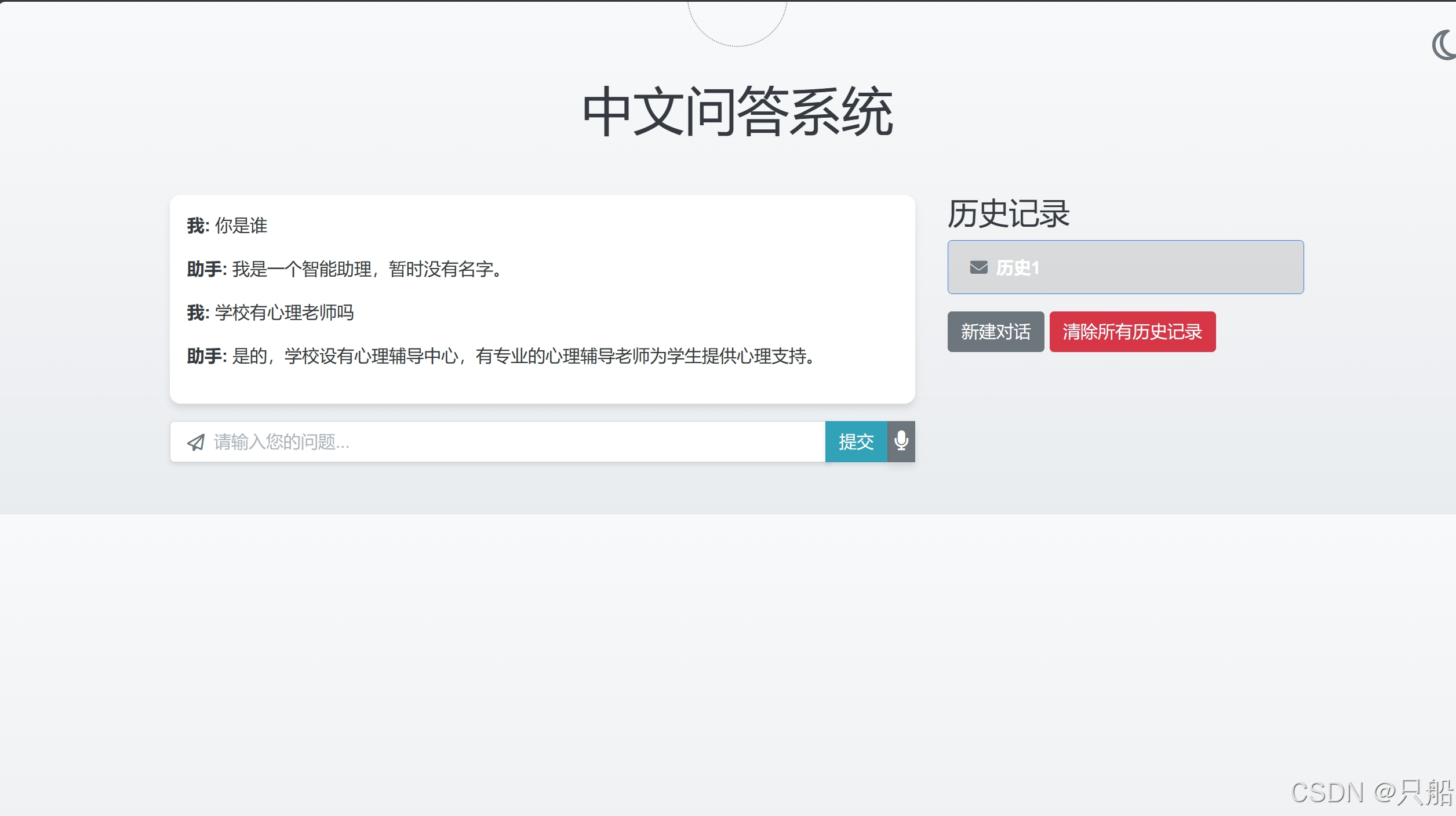Screen dimensions: 1456x816
Task: Click the reply 我是一个智能助理，暂时没有名字
Action: coord(367,269)
